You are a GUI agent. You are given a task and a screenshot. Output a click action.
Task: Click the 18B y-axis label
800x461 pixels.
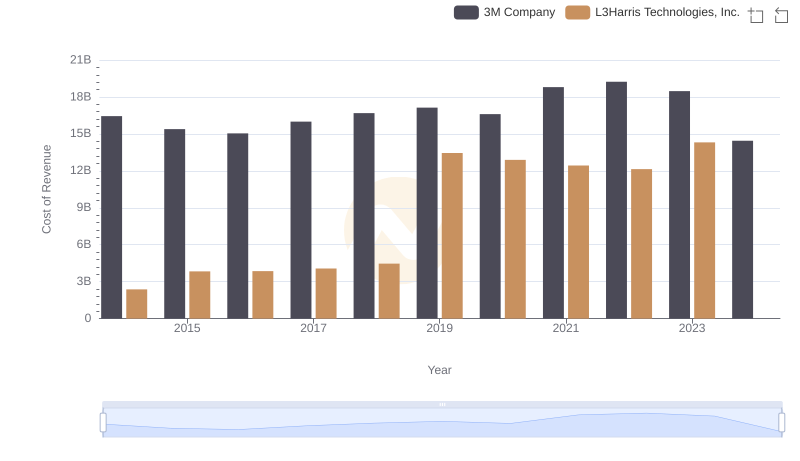pyautogui.click(x=81, y=97)
